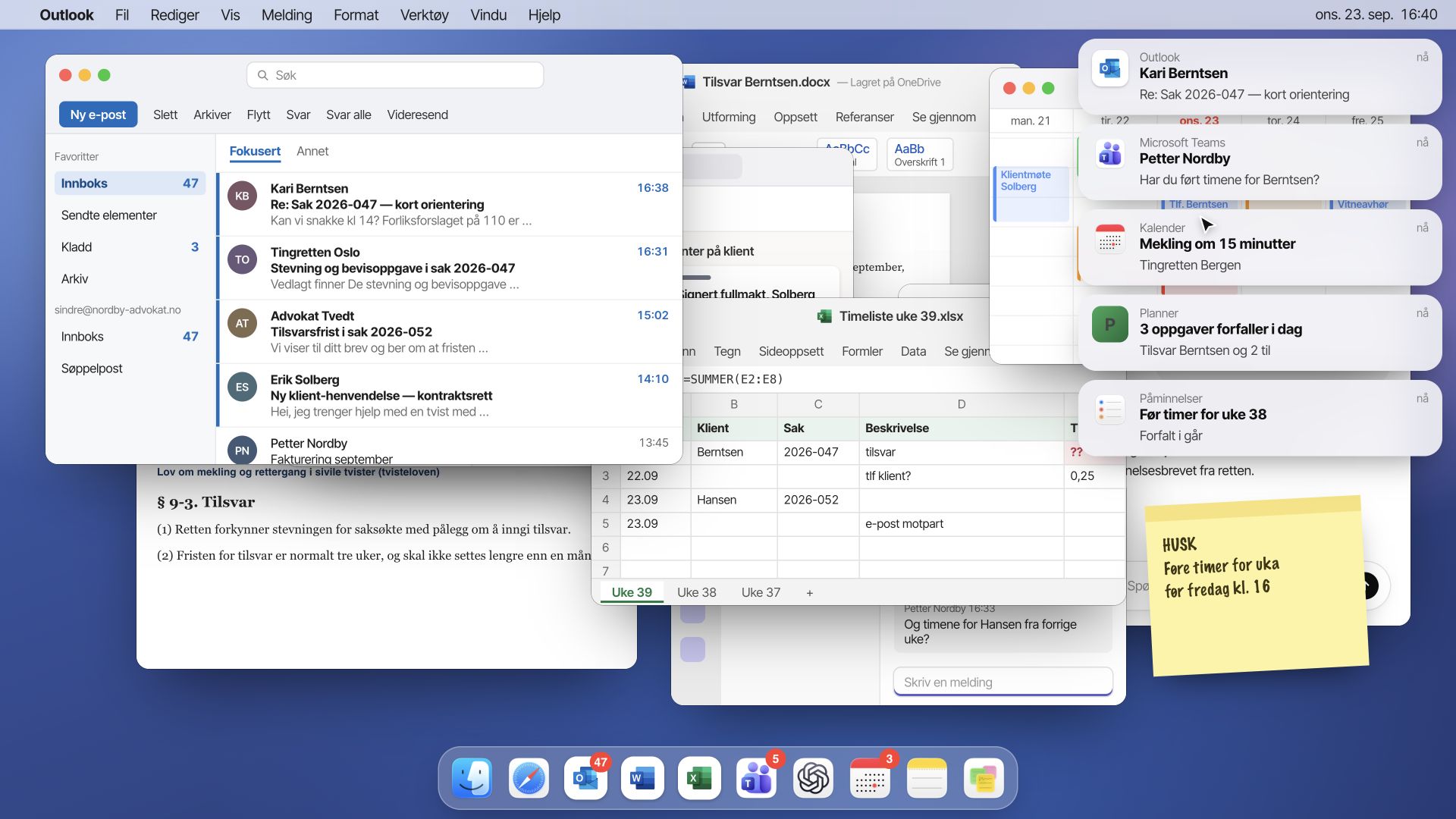Image resolution: width=1456 pixels, height=819 pixels.
Task: Click the ES avatar for Erik Solberg
Action: (242, 387)
